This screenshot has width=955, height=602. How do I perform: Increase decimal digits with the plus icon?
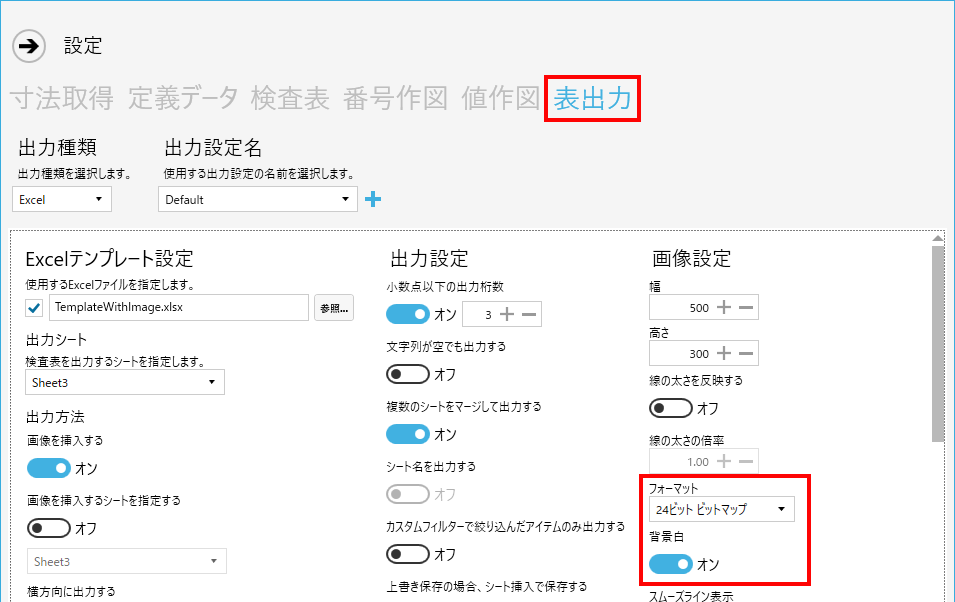click(508, 315)
